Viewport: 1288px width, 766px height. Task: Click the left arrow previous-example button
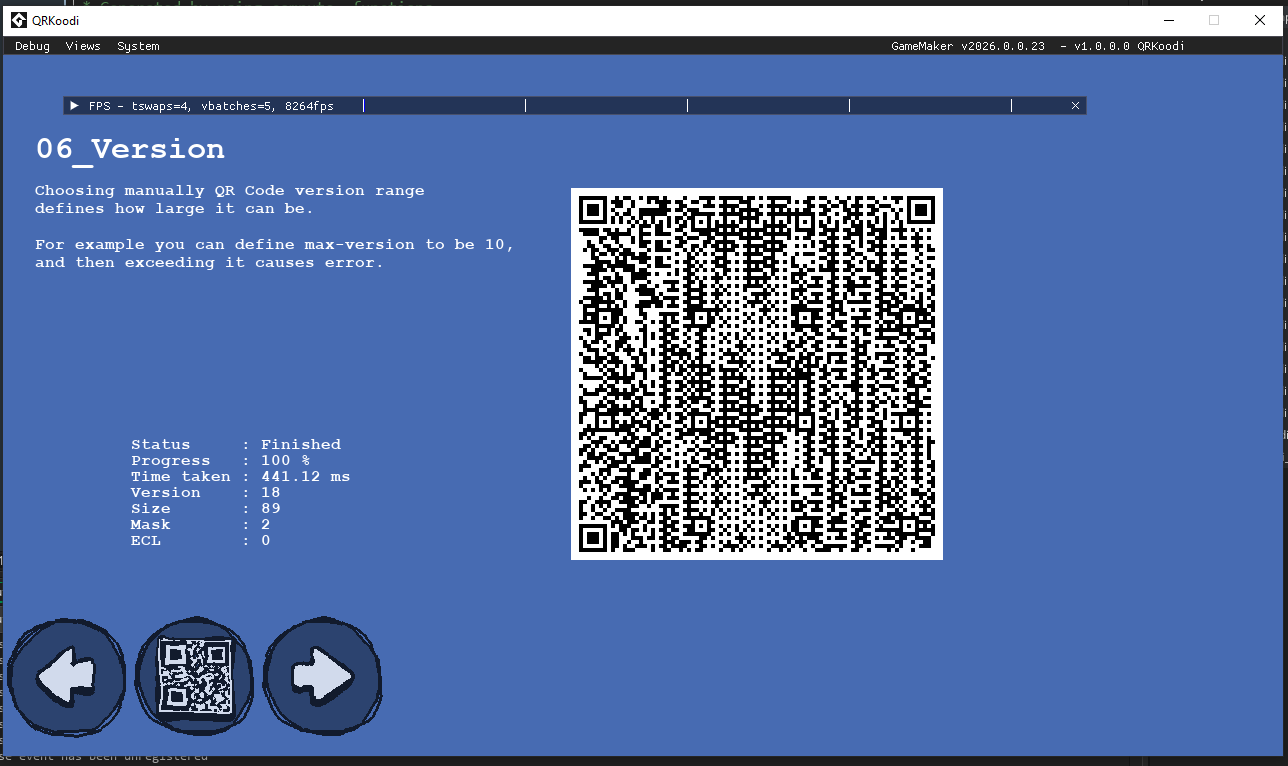pyautogui.click(x=67, y=678)
